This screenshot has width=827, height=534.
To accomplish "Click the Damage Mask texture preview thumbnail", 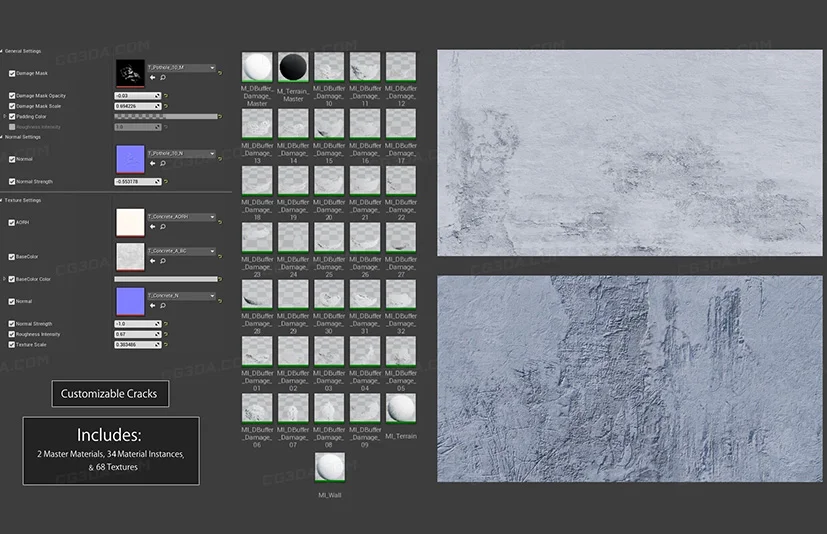I will (x=130, y=73).
